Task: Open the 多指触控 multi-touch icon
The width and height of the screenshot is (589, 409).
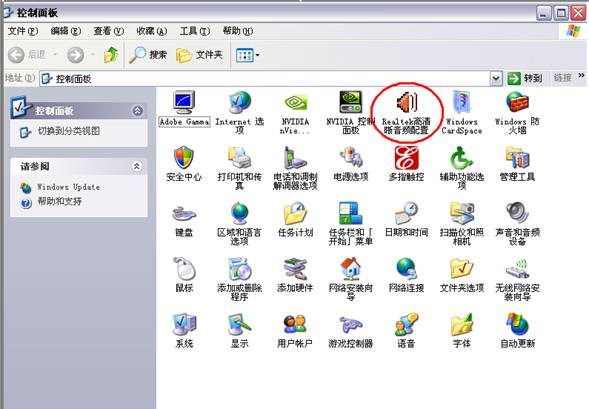Action: [406, 164]
